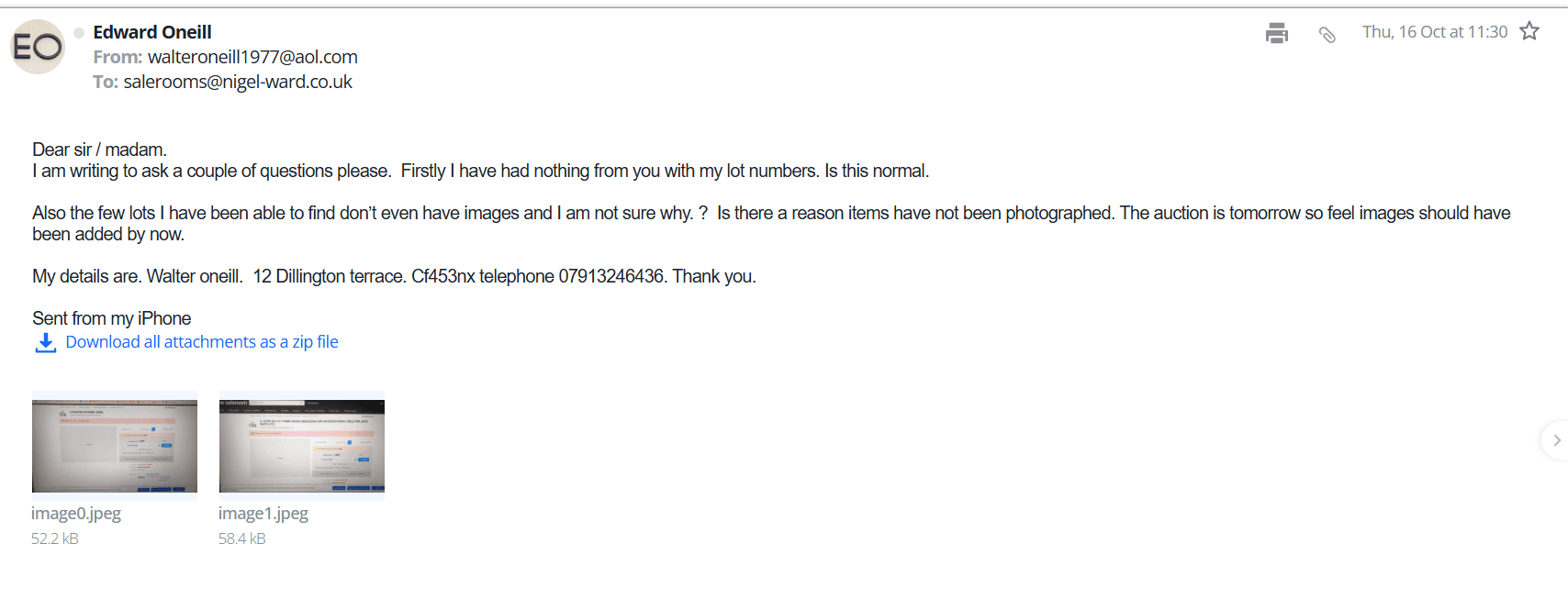The height and width of the screenshot is (599, 1568).
Task: Click the To address salerooms@nigel-ward.co.uk
Action: (x=238, y=82)
